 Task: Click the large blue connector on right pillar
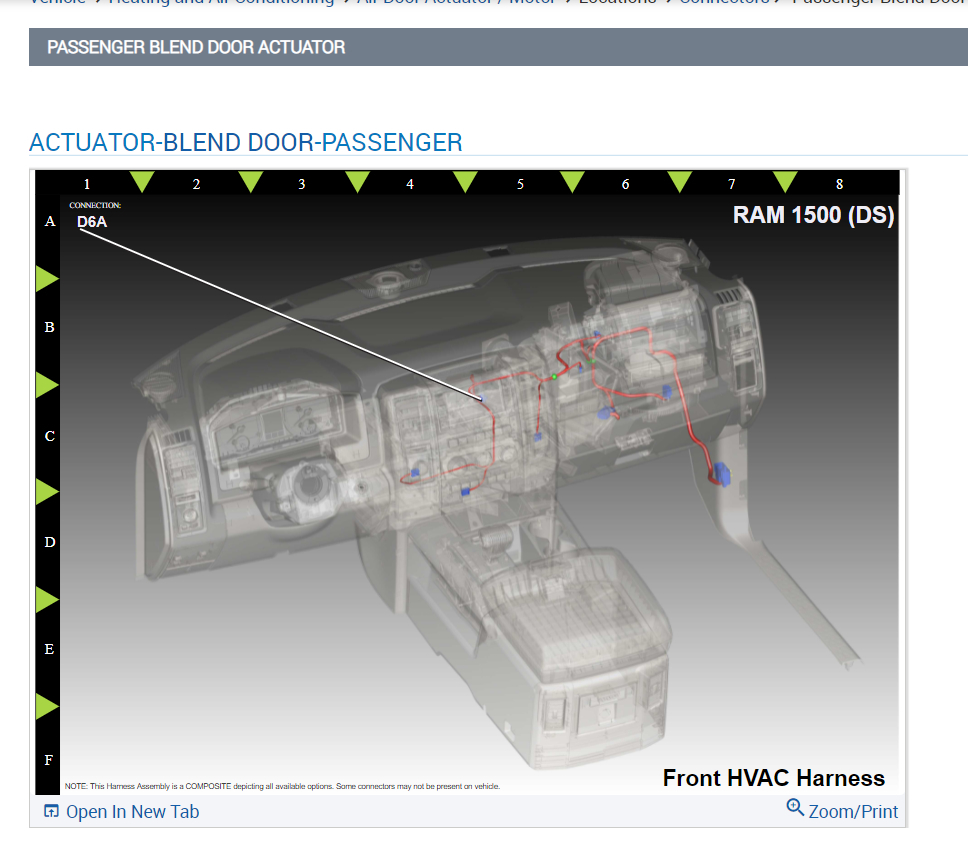click(x=721, y=474)
